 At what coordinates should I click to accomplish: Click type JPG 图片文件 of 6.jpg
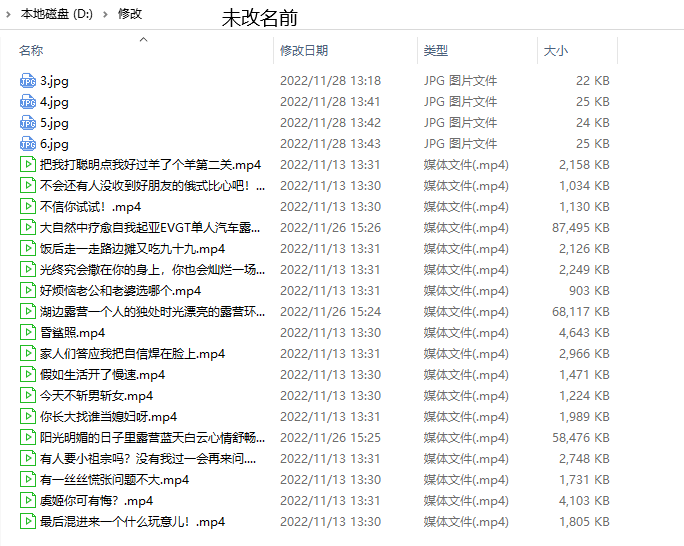coord(460,143)
